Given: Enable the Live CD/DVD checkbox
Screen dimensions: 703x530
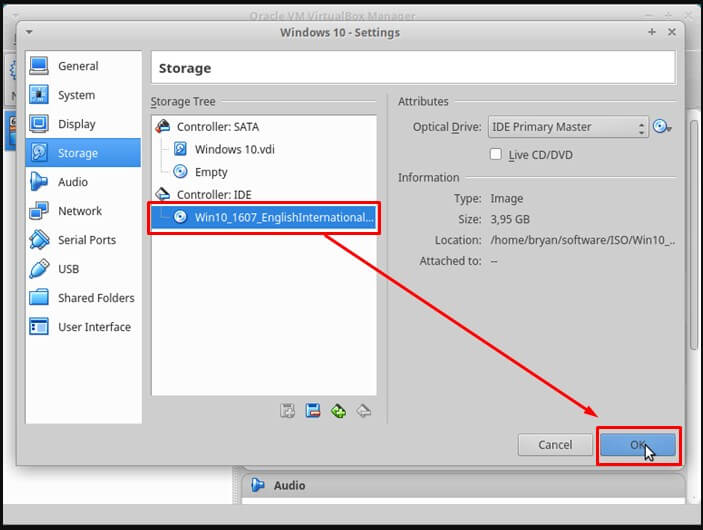Looking at the screenshot, I should point(495,154).
